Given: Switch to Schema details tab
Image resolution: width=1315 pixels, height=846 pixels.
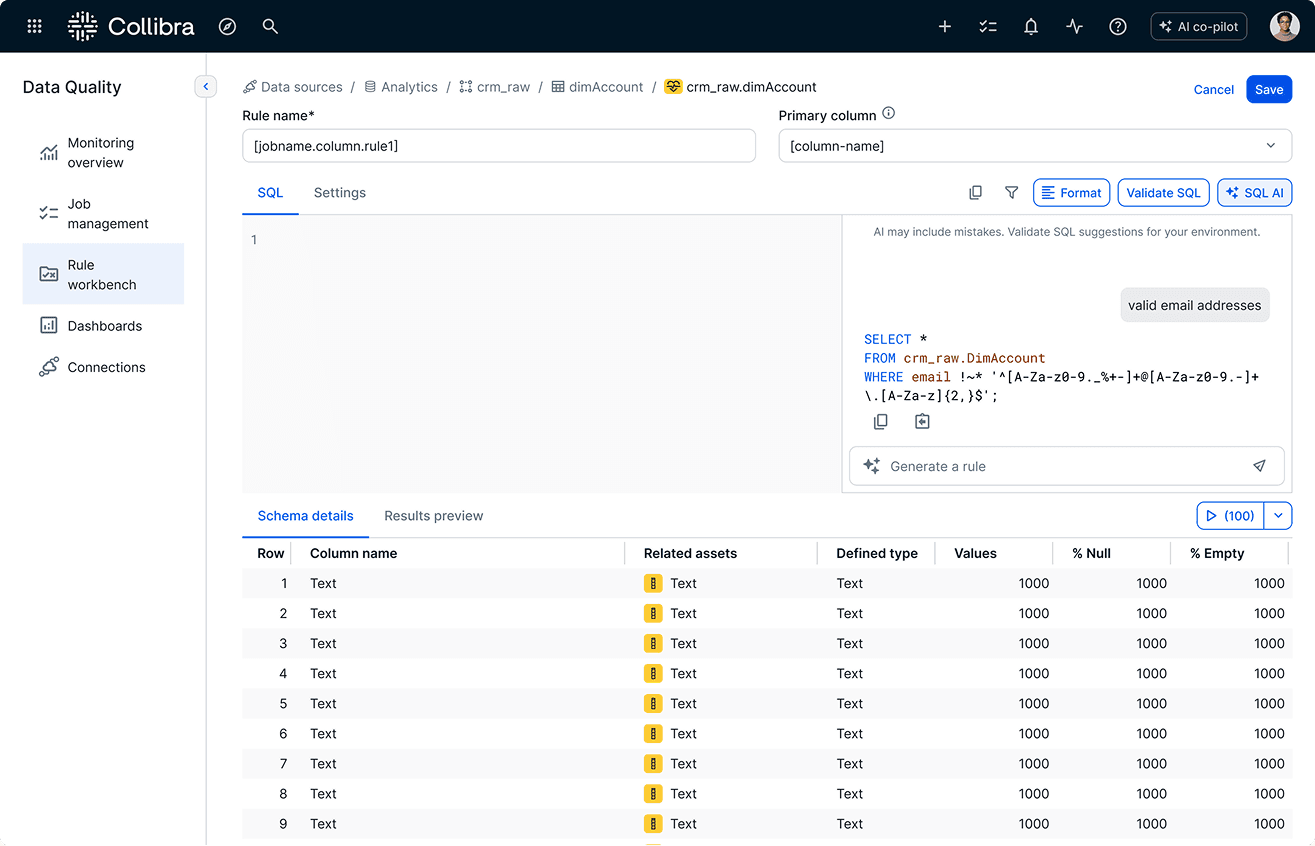Looking at the screenshot, I should pyautogui.click(x=305, y=516).
